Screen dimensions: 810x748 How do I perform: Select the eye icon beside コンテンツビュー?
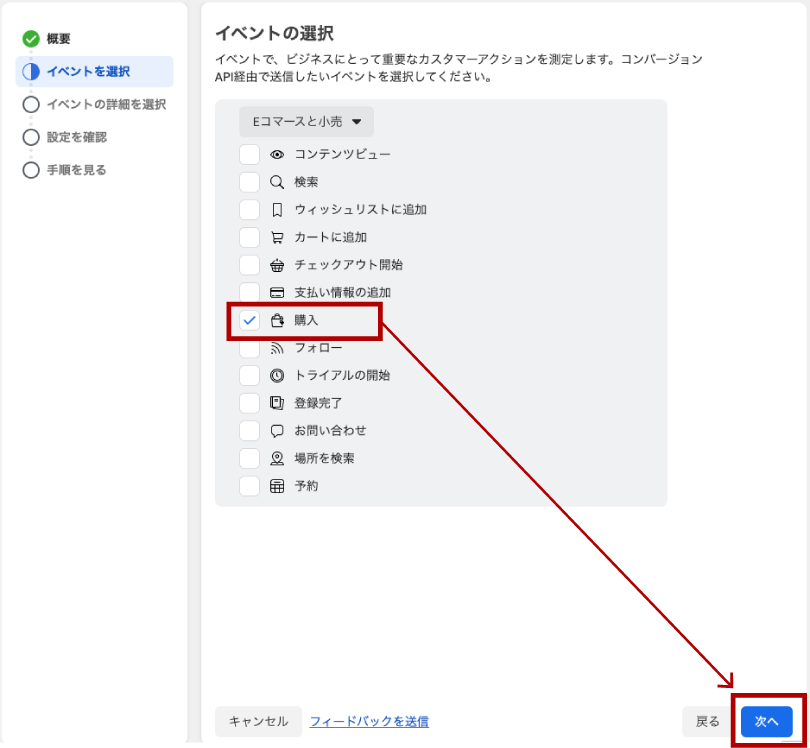coord(278,154)
